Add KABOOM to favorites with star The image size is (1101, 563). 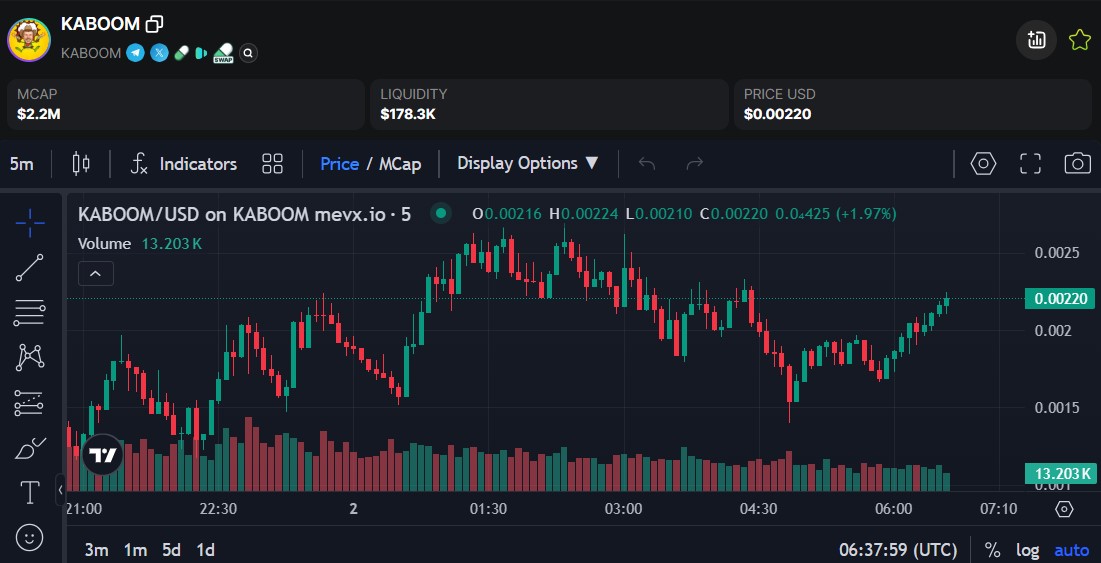[1079, 40]
